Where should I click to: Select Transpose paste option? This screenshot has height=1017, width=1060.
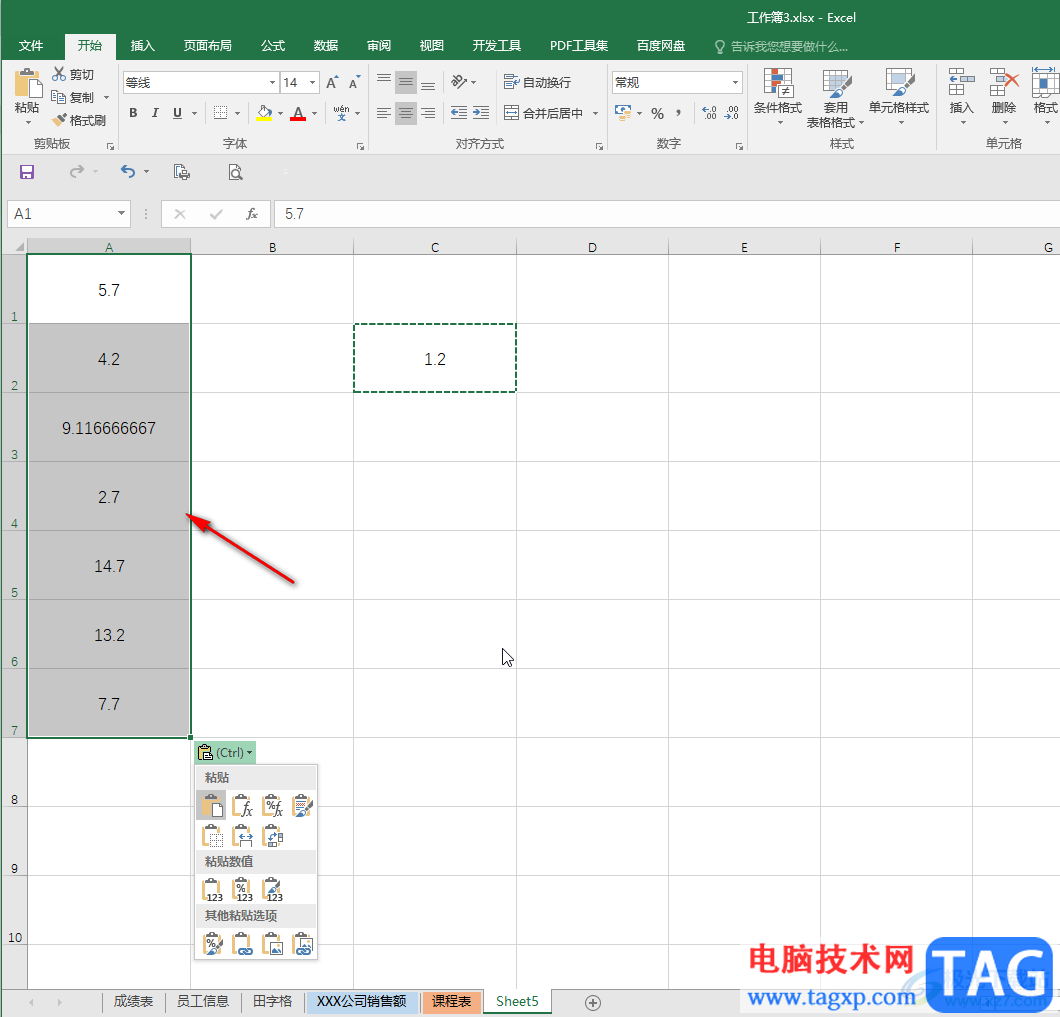click(272, 836)
